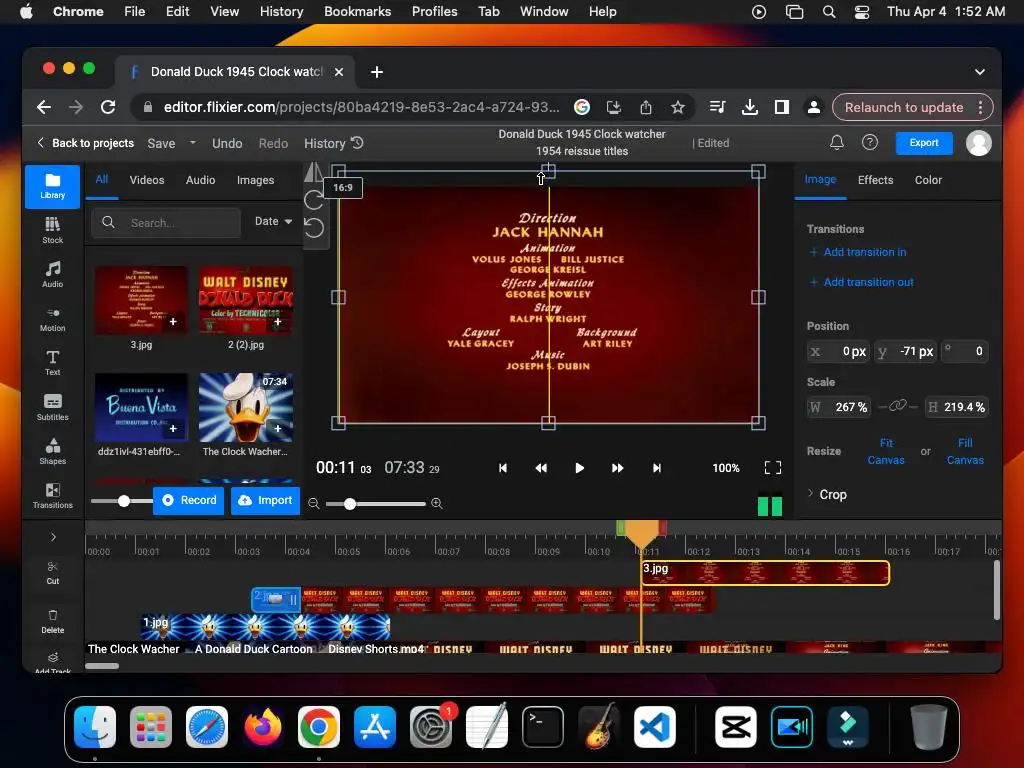Select the Cut tool in timeline
1024x768 pixels.
click(x=52, y=573)
